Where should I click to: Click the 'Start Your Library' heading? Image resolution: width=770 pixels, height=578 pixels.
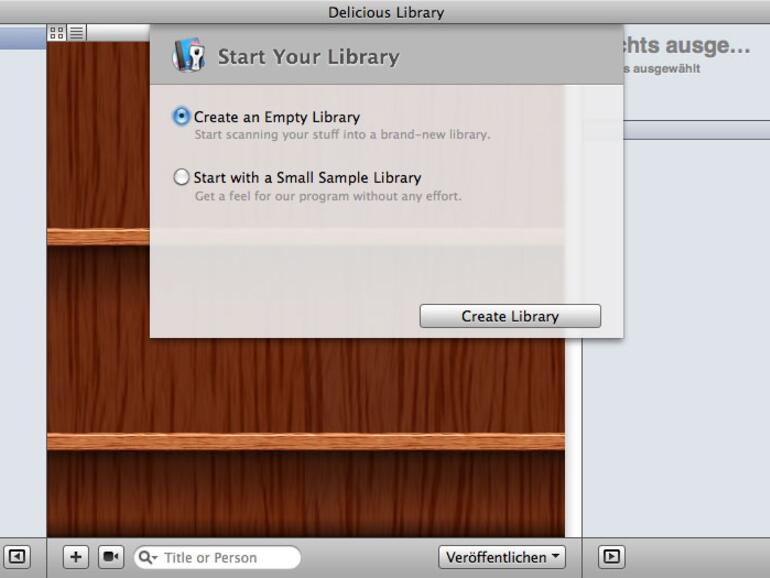click(308, 56)
